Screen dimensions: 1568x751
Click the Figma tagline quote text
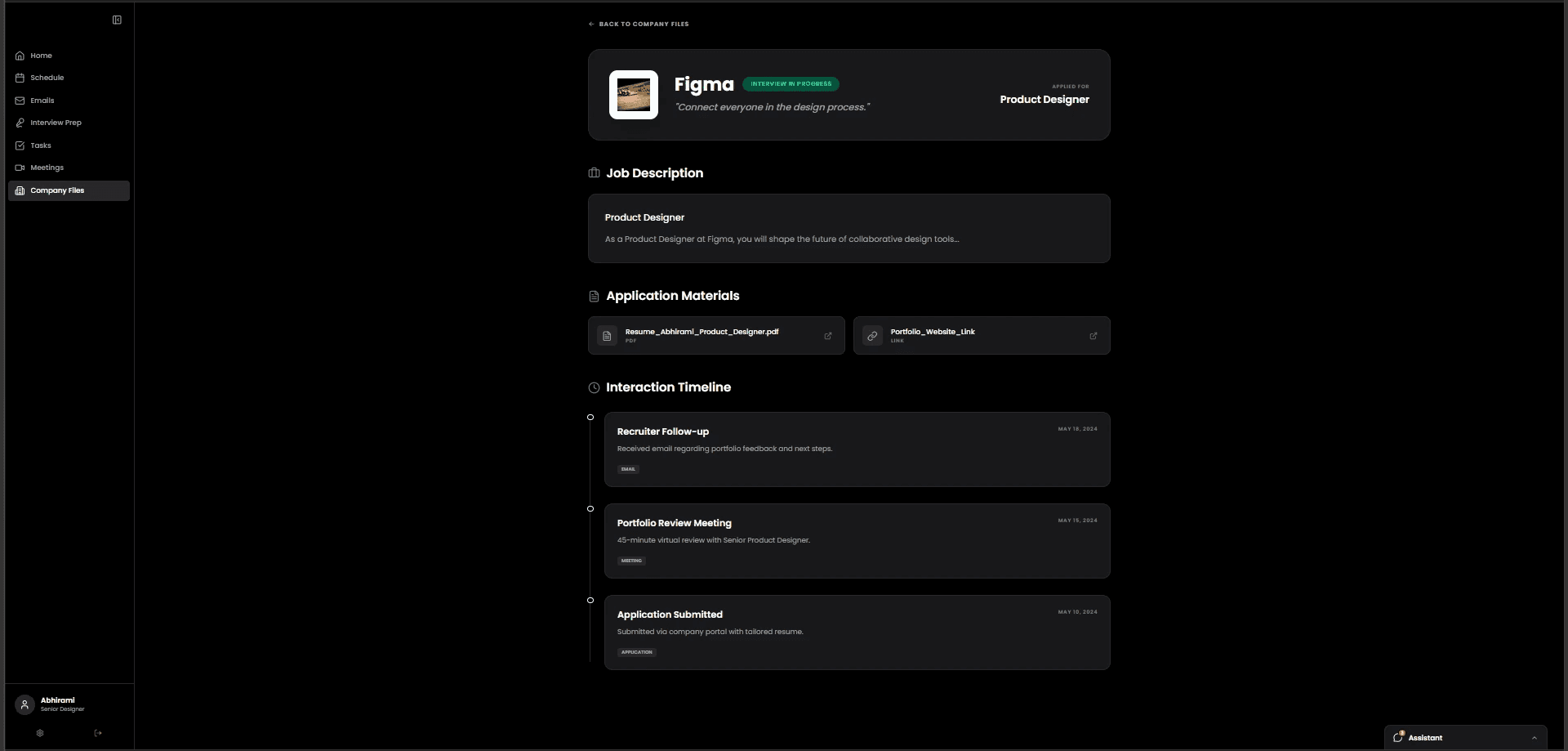tap(773, 107)
